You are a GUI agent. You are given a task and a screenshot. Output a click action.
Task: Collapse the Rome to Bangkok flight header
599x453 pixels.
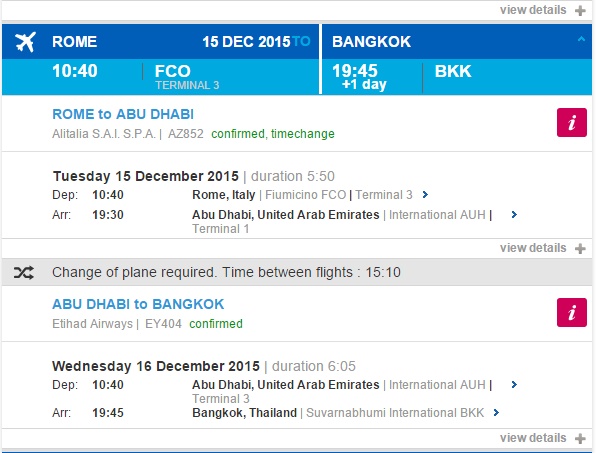581,39
